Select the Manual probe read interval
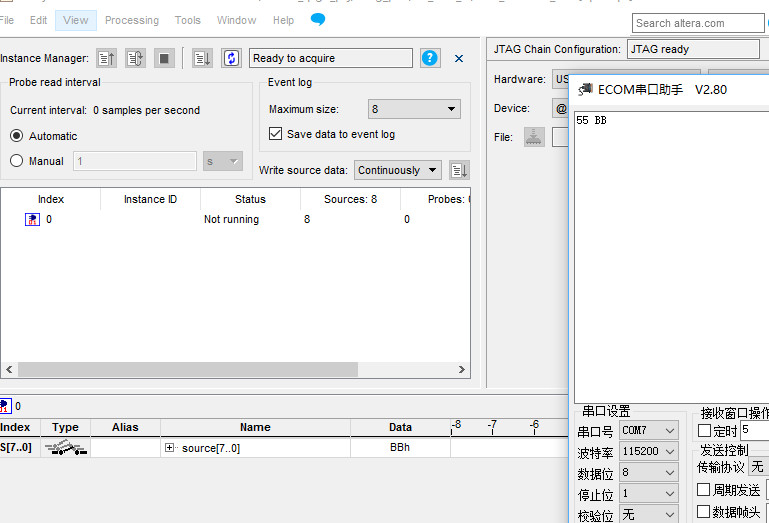Screen dimensions: 769x523 pyautogui.click(x=17, y=161)
